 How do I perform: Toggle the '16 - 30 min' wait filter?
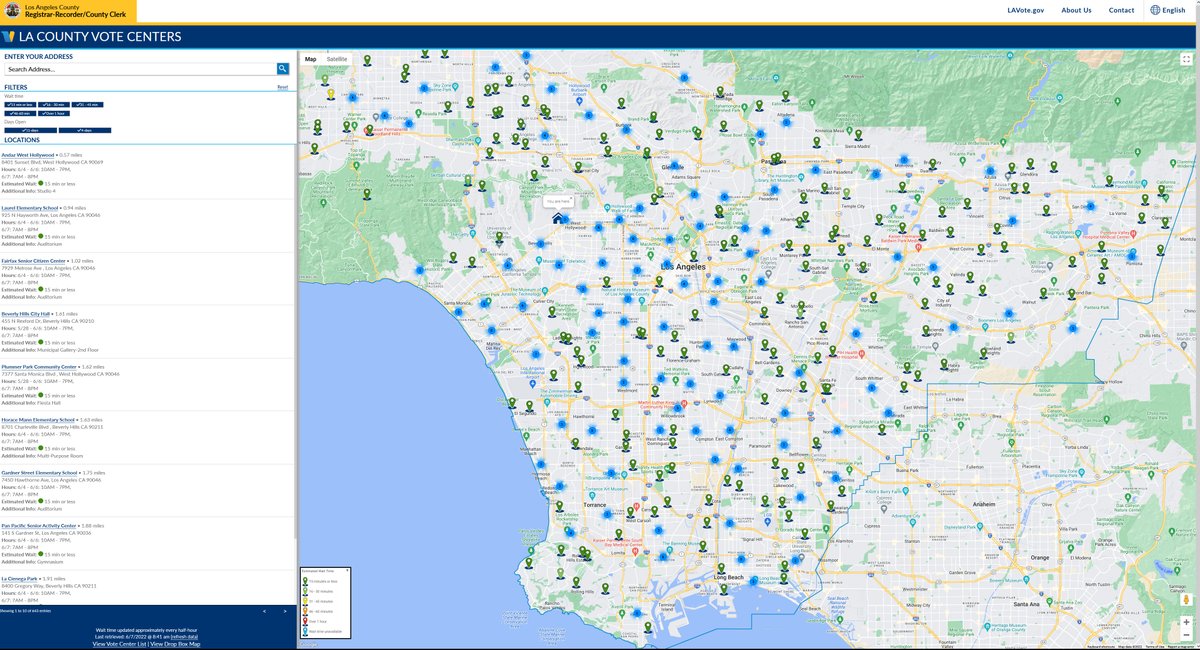pos(54,104)
